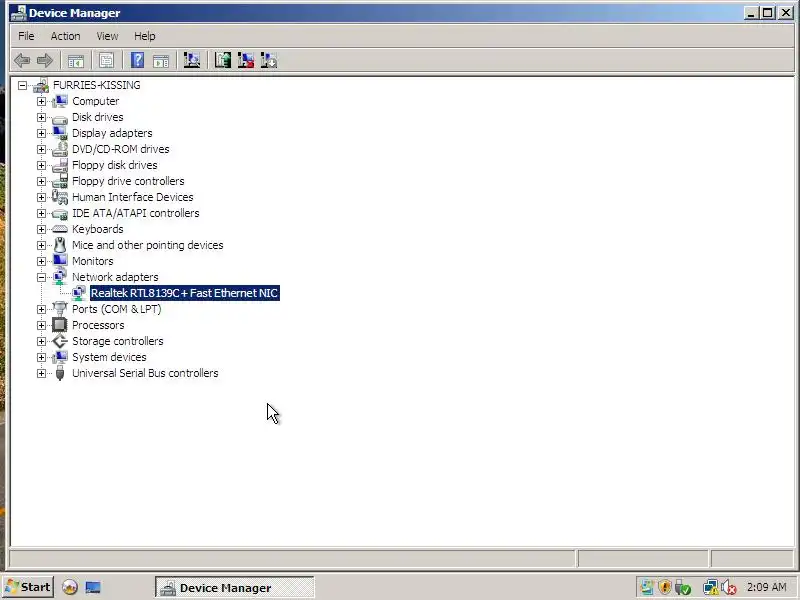The image size is (800, 600).
Task: Expand the Display adapters category
Action: coord(41,133)
